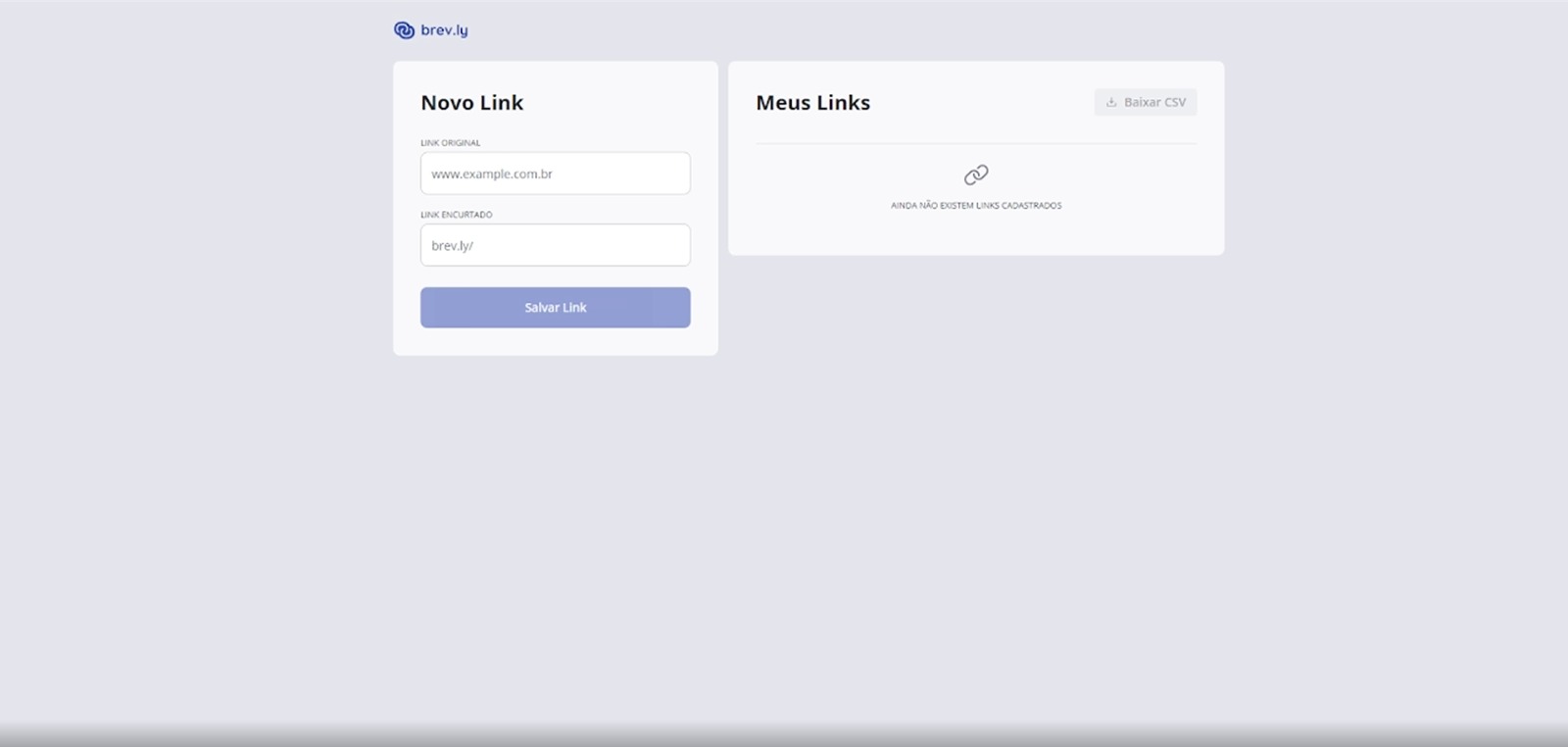1568x747 pixels.
Task: Select the Novo Link heading
Action: (x=471, y=103)
